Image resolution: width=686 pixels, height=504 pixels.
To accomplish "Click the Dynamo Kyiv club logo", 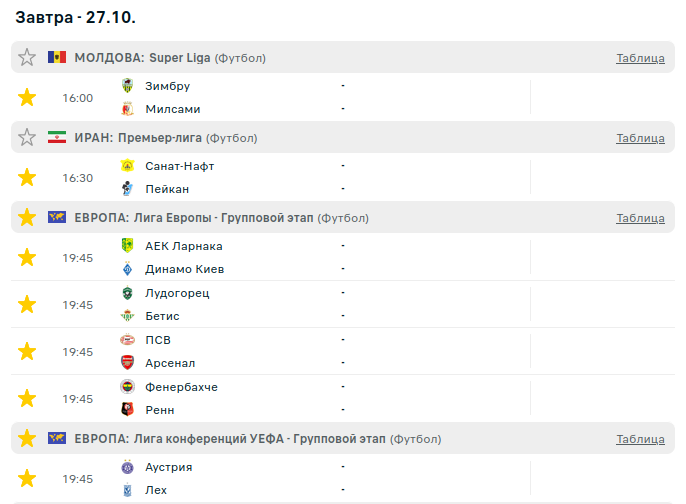I will click(x=127, y=269).
